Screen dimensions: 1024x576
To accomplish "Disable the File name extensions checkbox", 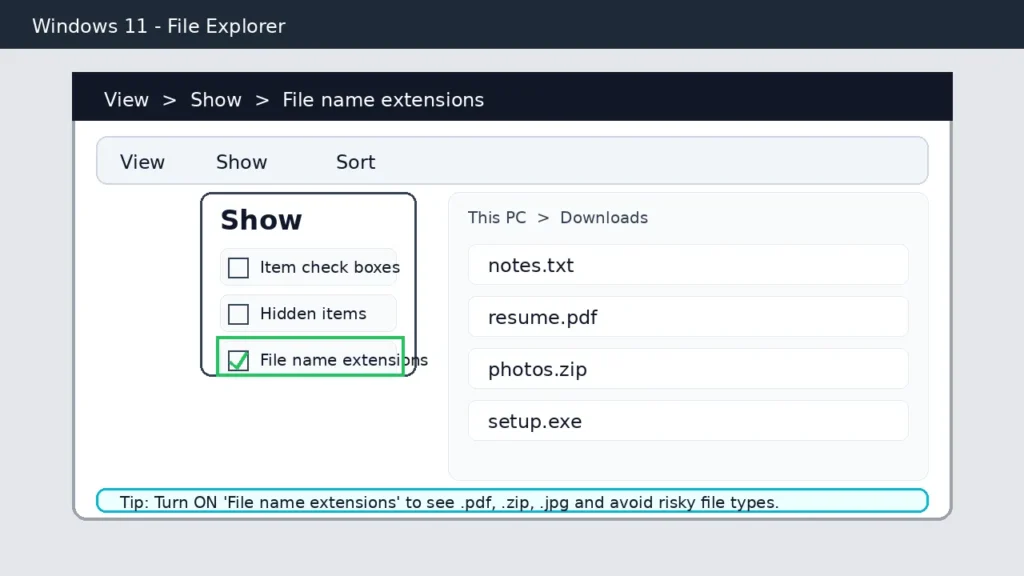I will (238, 360).
